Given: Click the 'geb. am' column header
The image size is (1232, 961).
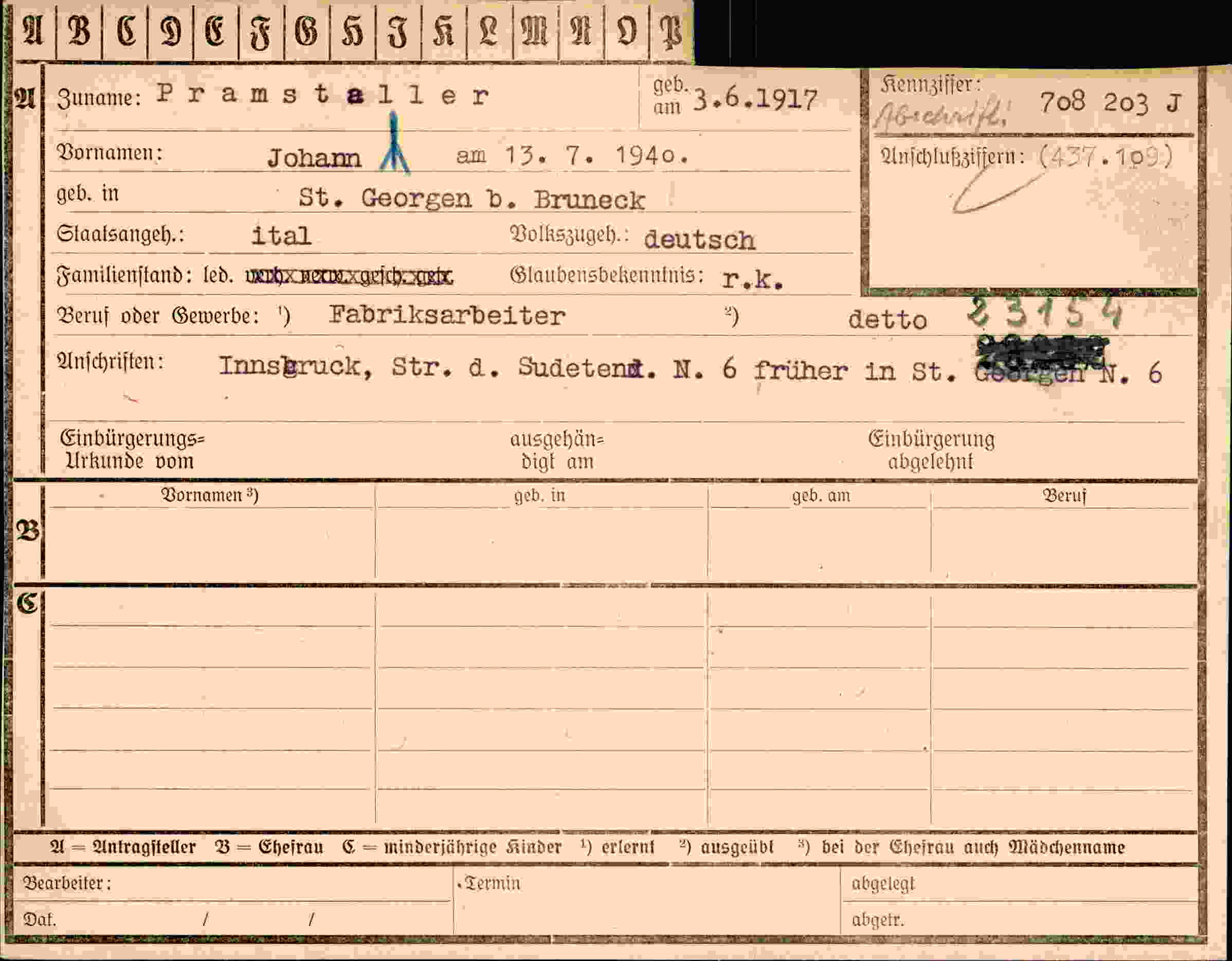Looking at the screenshot, I should (x=821, y=495).
